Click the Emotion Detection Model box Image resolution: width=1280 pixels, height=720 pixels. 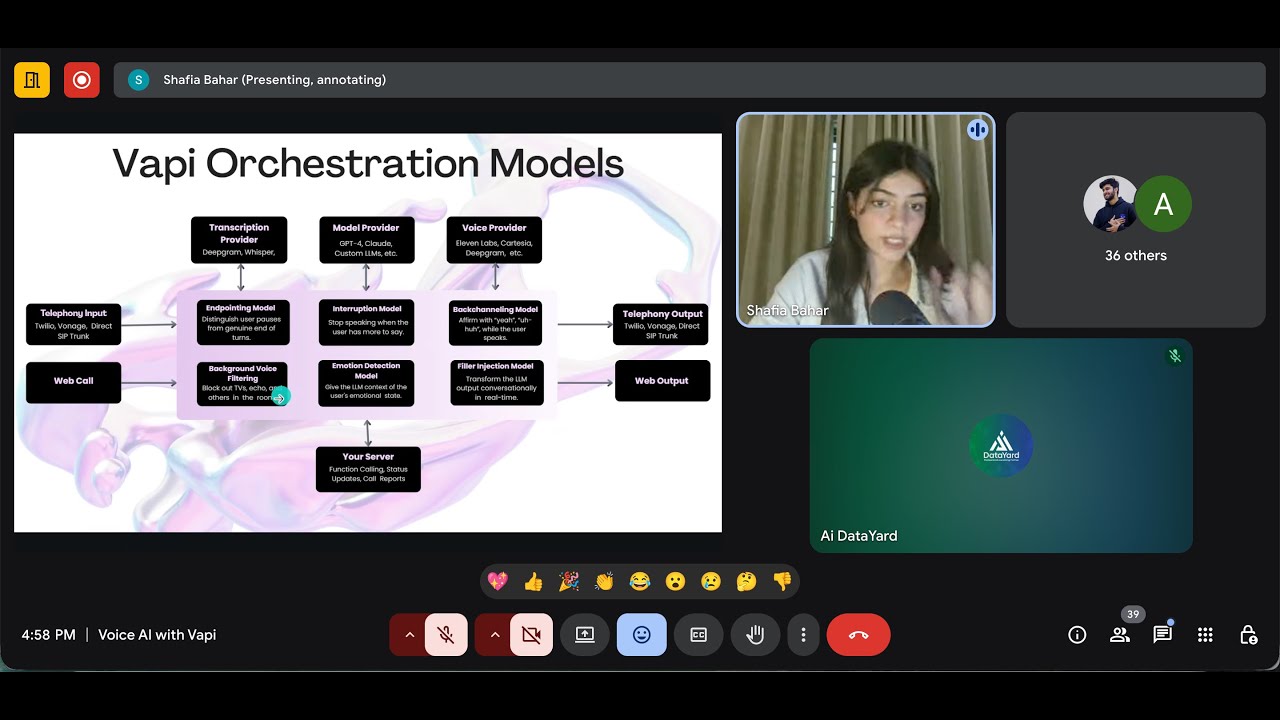coord(366,383)
